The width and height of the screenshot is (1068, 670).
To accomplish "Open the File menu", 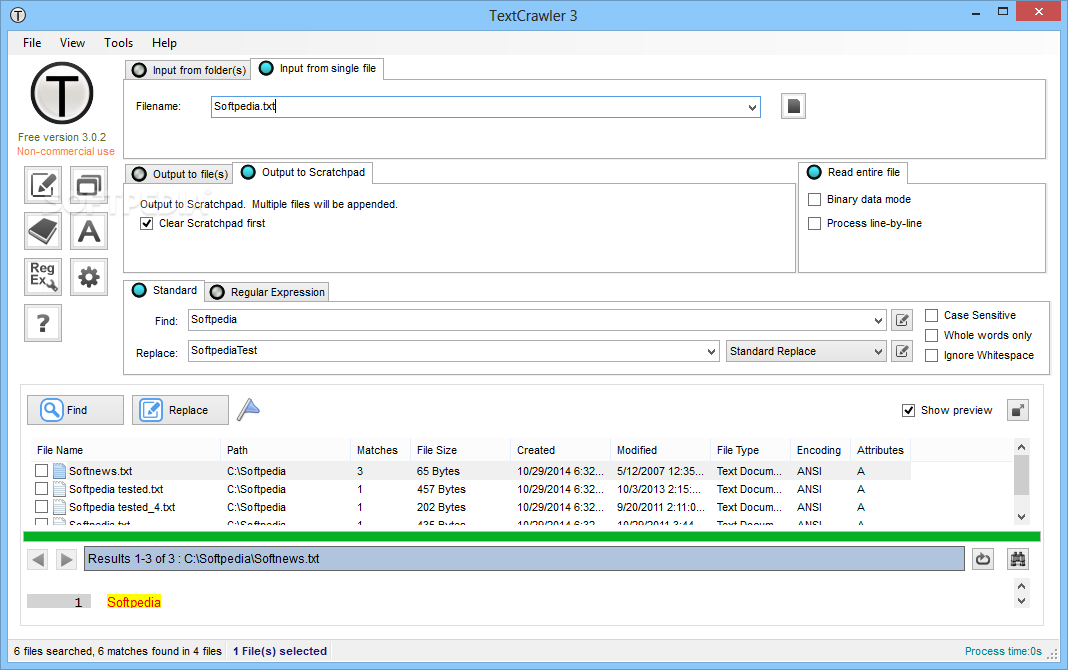I will point(32,43).
